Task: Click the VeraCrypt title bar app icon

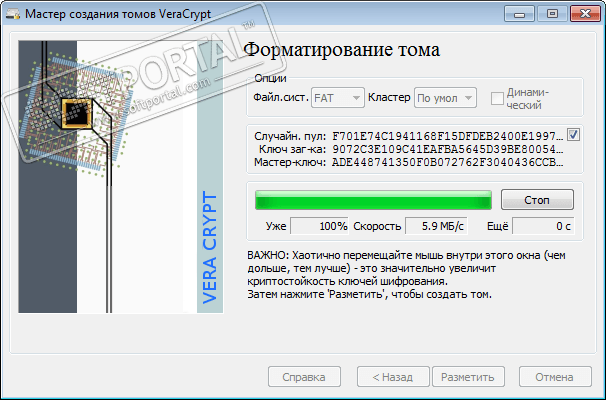Action: tap(13, 14)
